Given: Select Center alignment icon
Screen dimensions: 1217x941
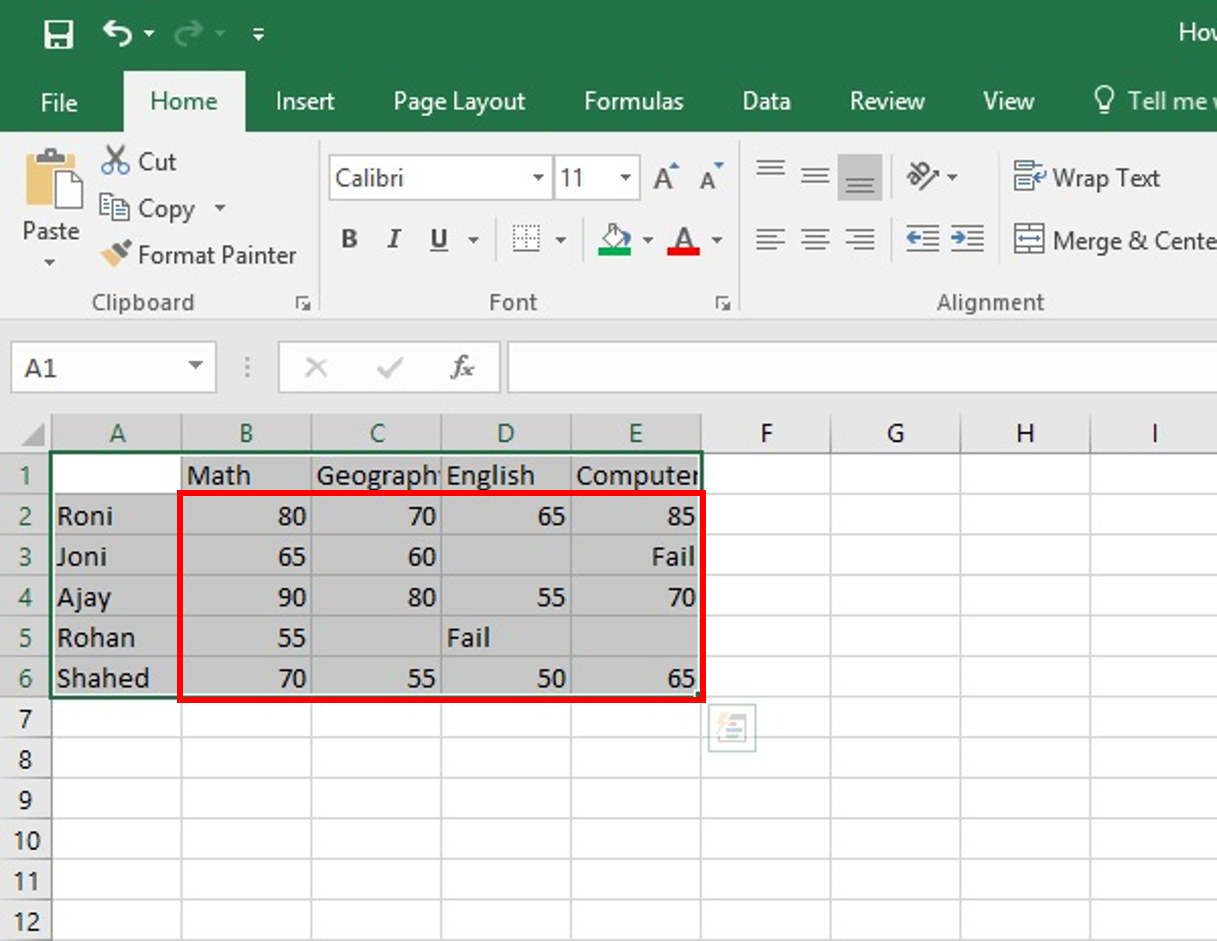Looking at the screenshot, I should (x=815, y=239).
